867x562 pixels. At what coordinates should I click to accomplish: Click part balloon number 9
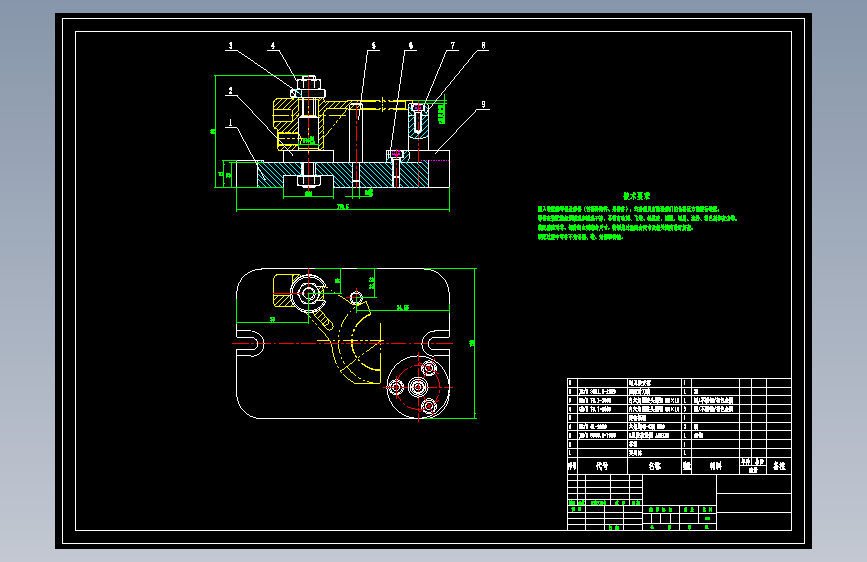(x=483, y=105)
